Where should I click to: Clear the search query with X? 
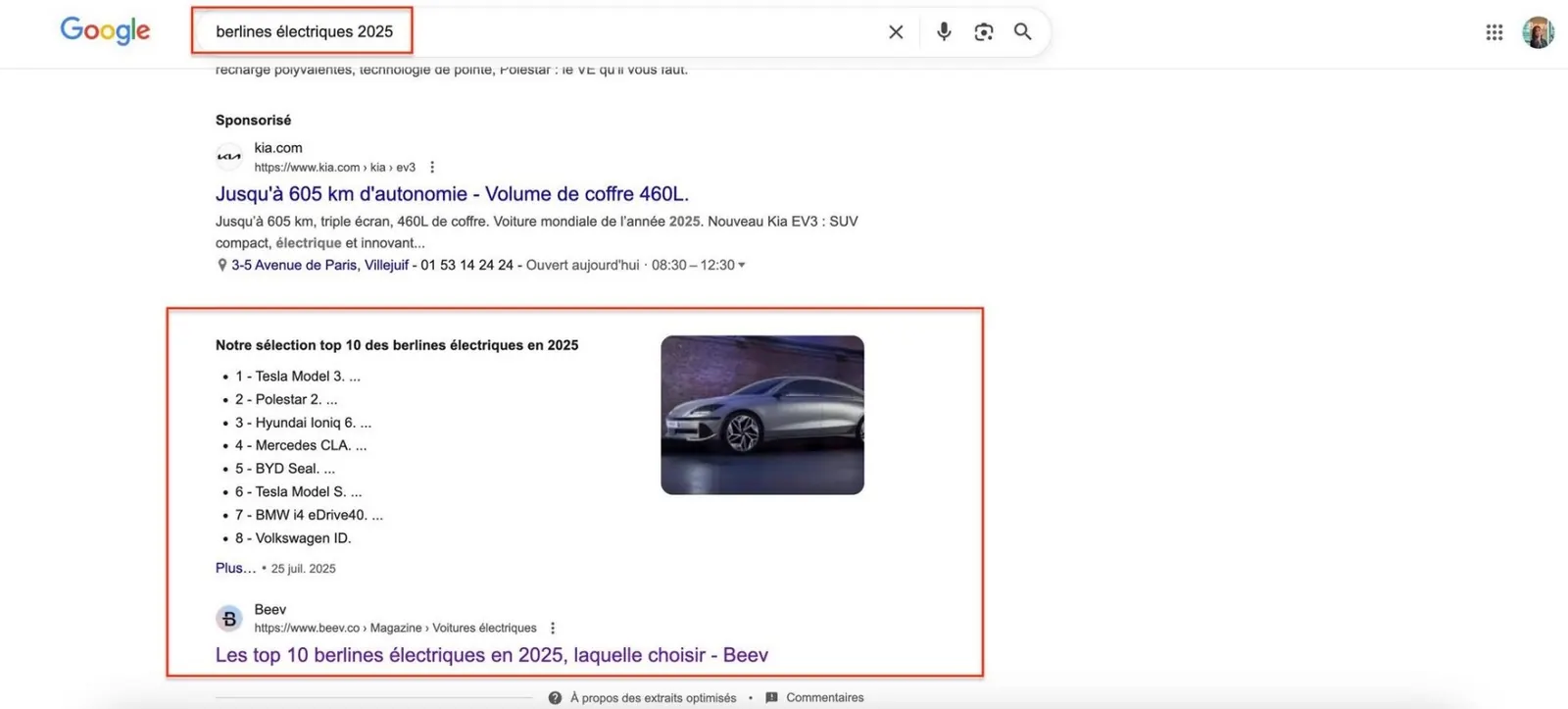coord(896,31)
